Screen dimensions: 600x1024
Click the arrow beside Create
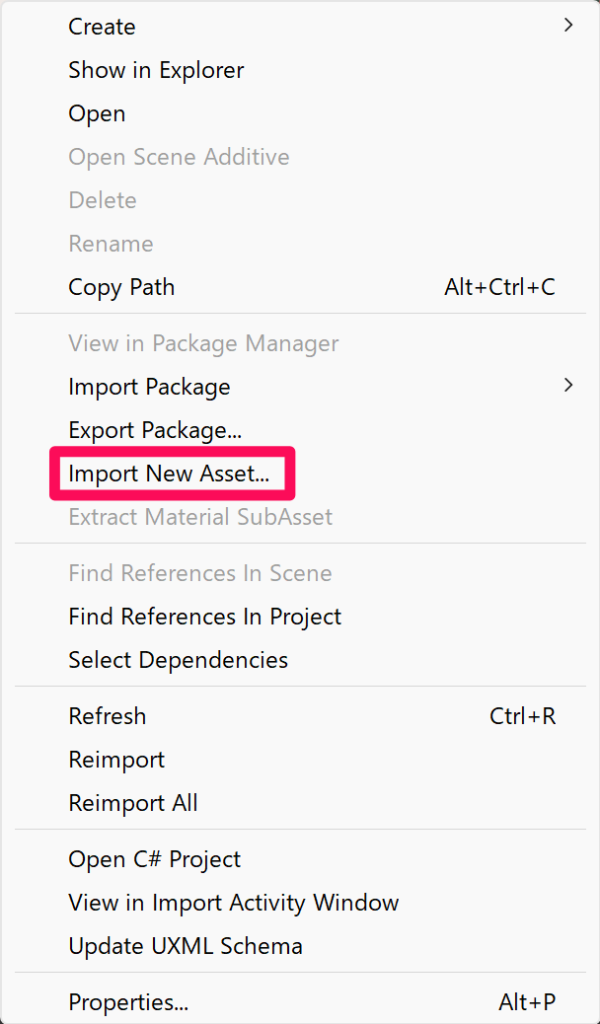point(568,25)
